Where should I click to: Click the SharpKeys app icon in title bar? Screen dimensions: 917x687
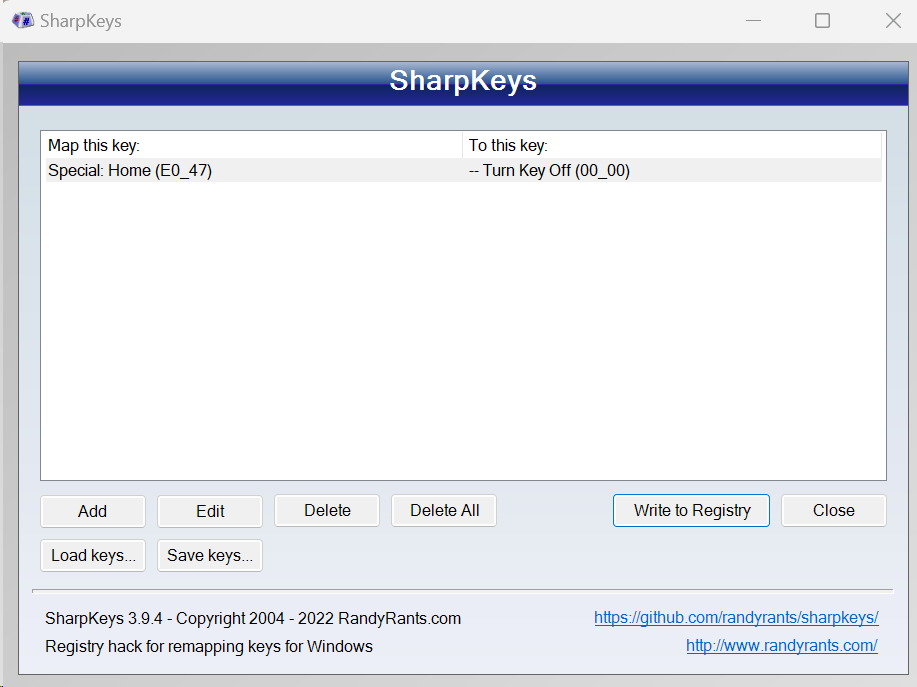[21, 20]
